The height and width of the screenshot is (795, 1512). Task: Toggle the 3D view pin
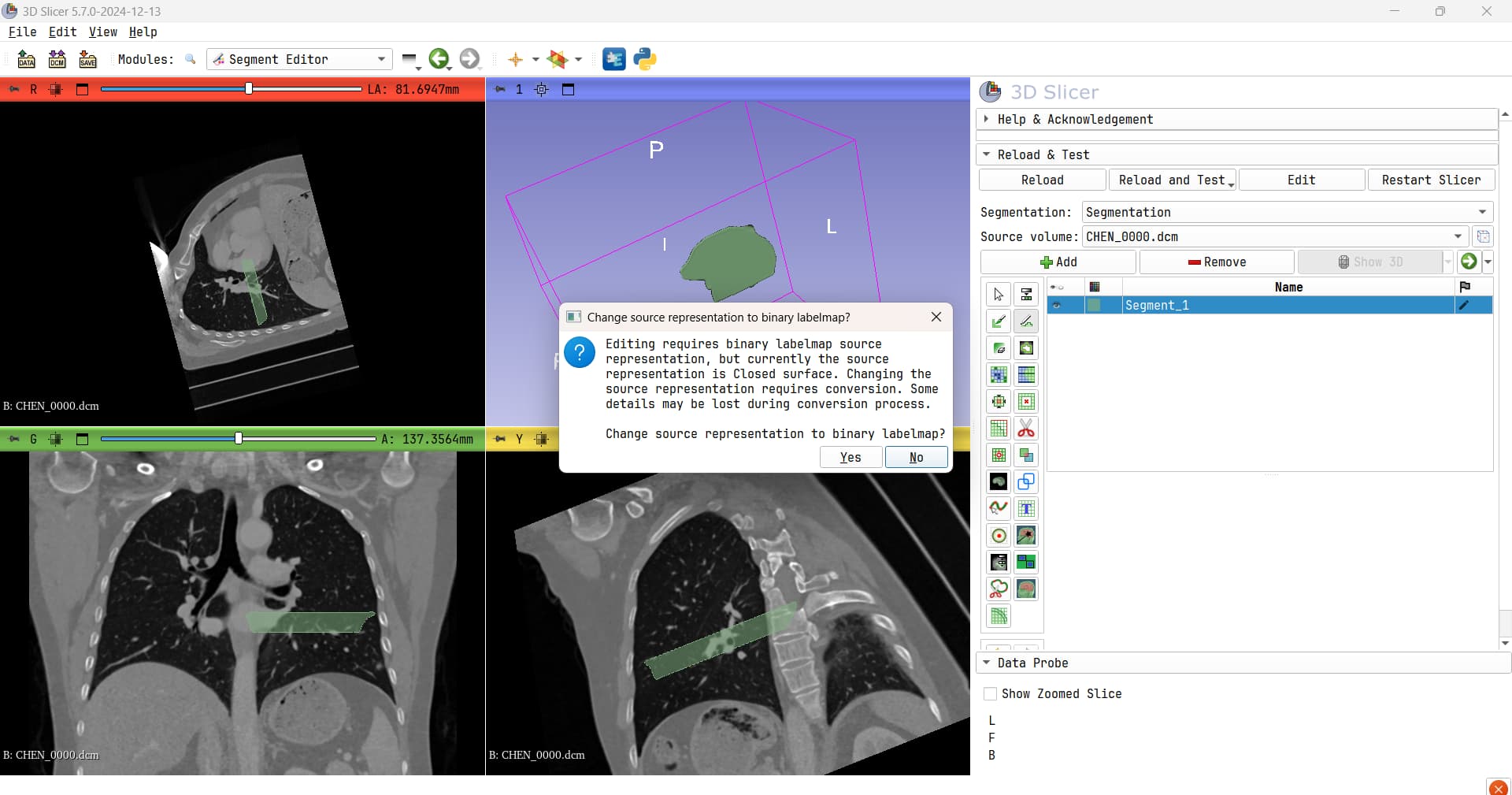pyautogui.click(x=500, y=90)
